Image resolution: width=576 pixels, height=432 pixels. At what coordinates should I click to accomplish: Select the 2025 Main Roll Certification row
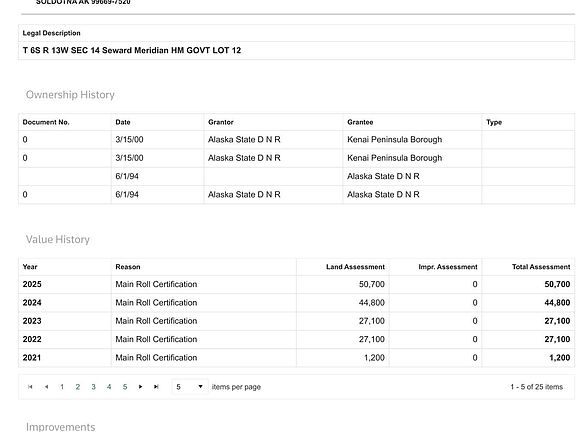coord(296,284)
